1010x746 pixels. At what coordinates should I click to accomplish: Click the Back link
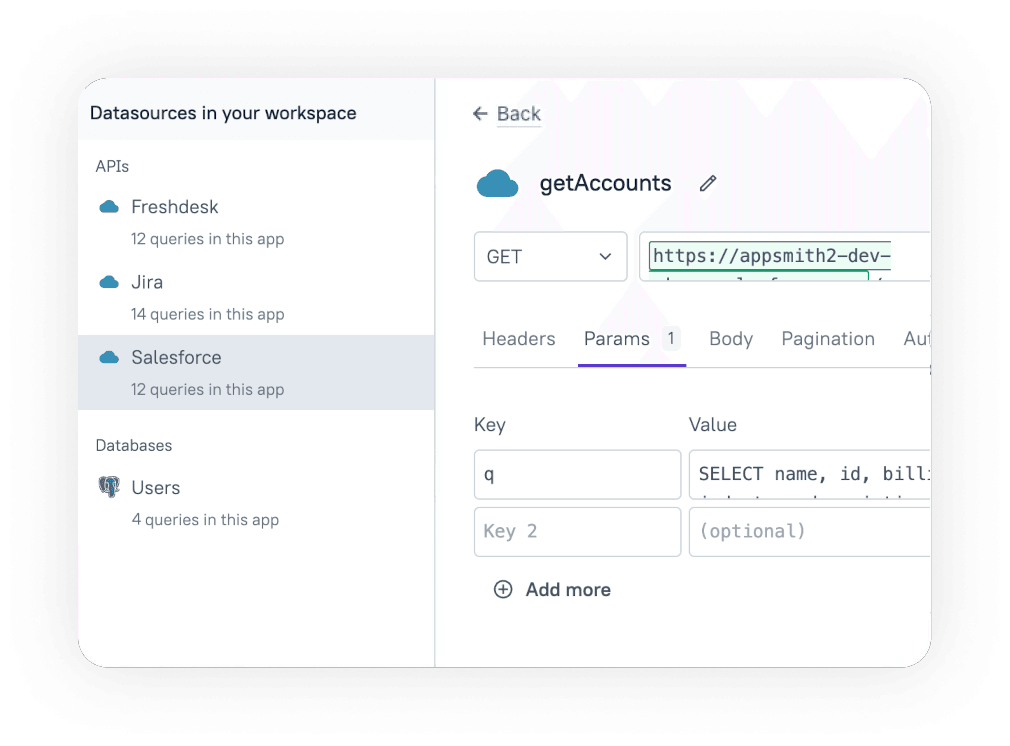click(518, 113)
